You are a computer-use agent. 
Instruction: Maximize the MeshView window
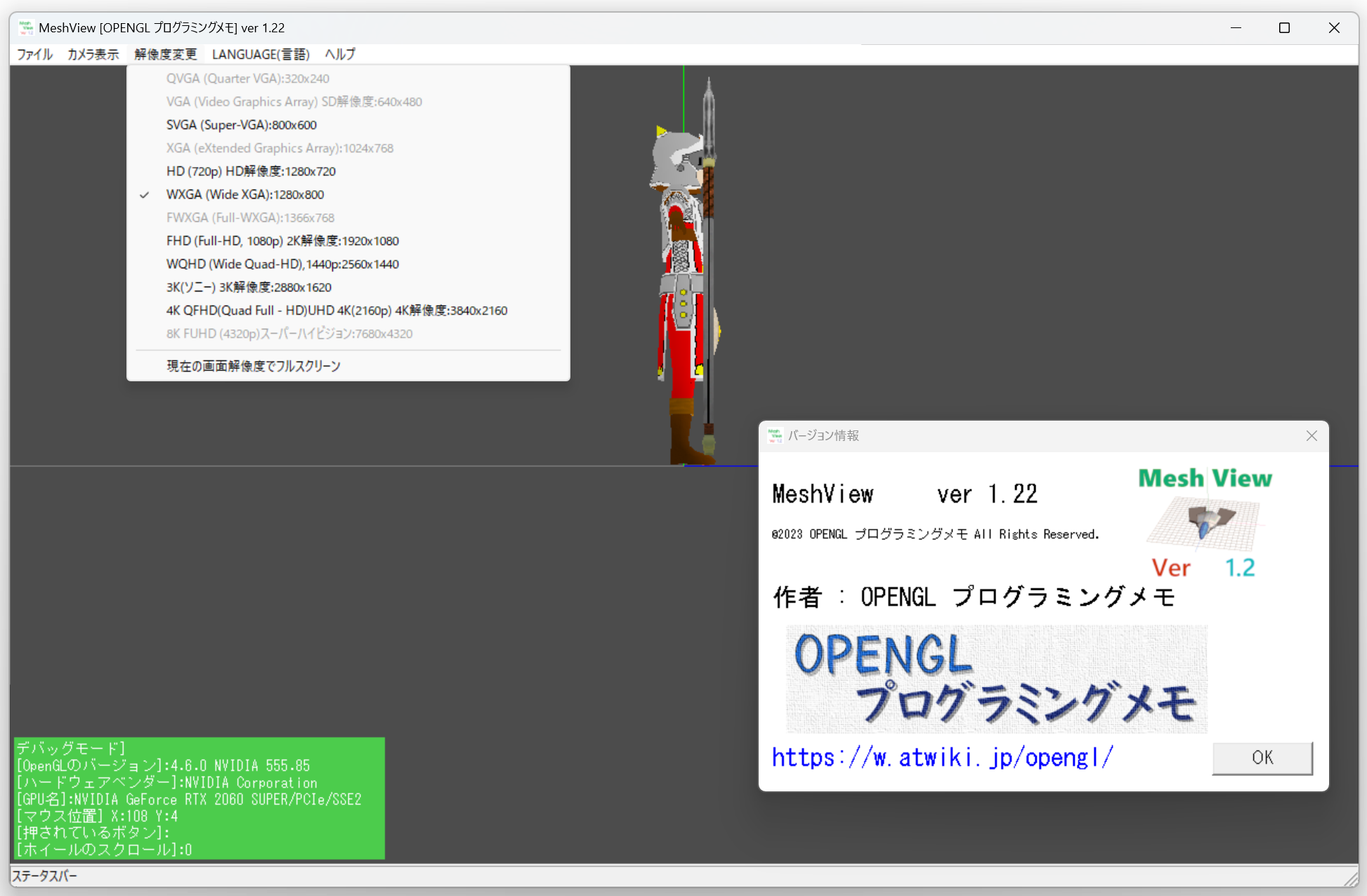(x=1284, y=27)
